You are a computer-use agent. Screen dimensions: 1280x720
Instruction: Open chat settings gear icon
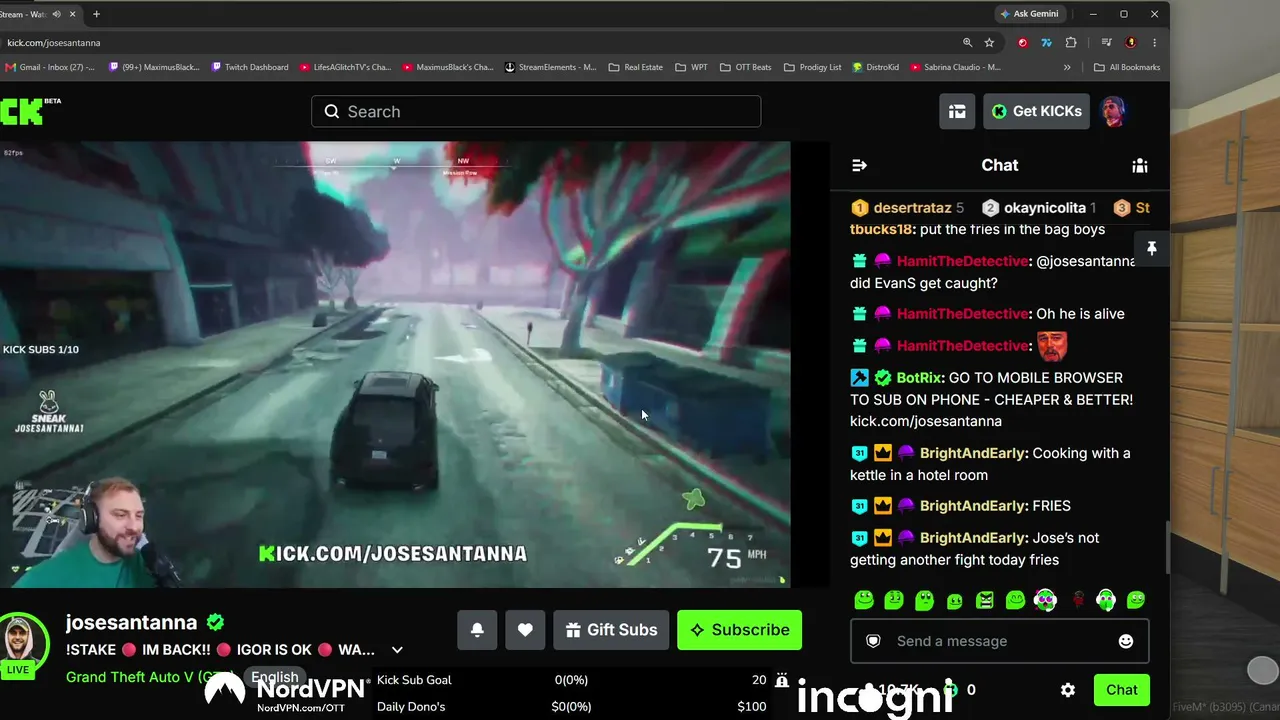[x=1068, y=690]
